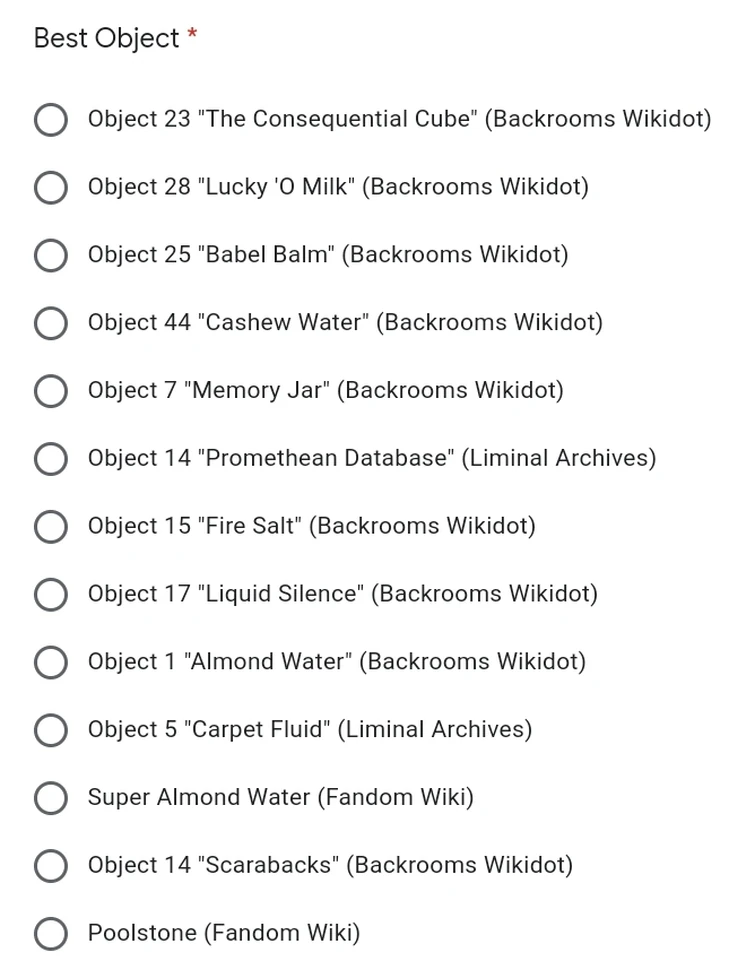755x961 pixels.
Task: Select Object 17 "Liquid Silence"
Action: [50, 594]
